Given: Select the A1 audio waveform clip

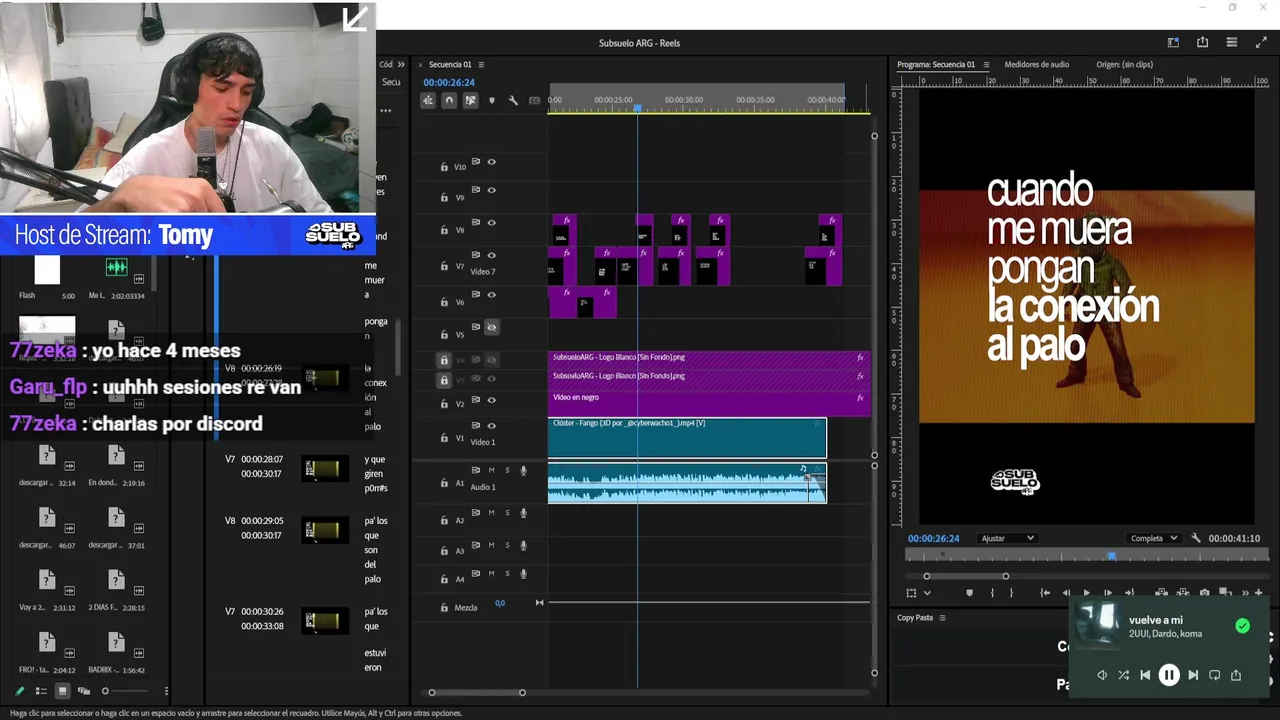Looking at the screenshot, I should pos(687,482).
